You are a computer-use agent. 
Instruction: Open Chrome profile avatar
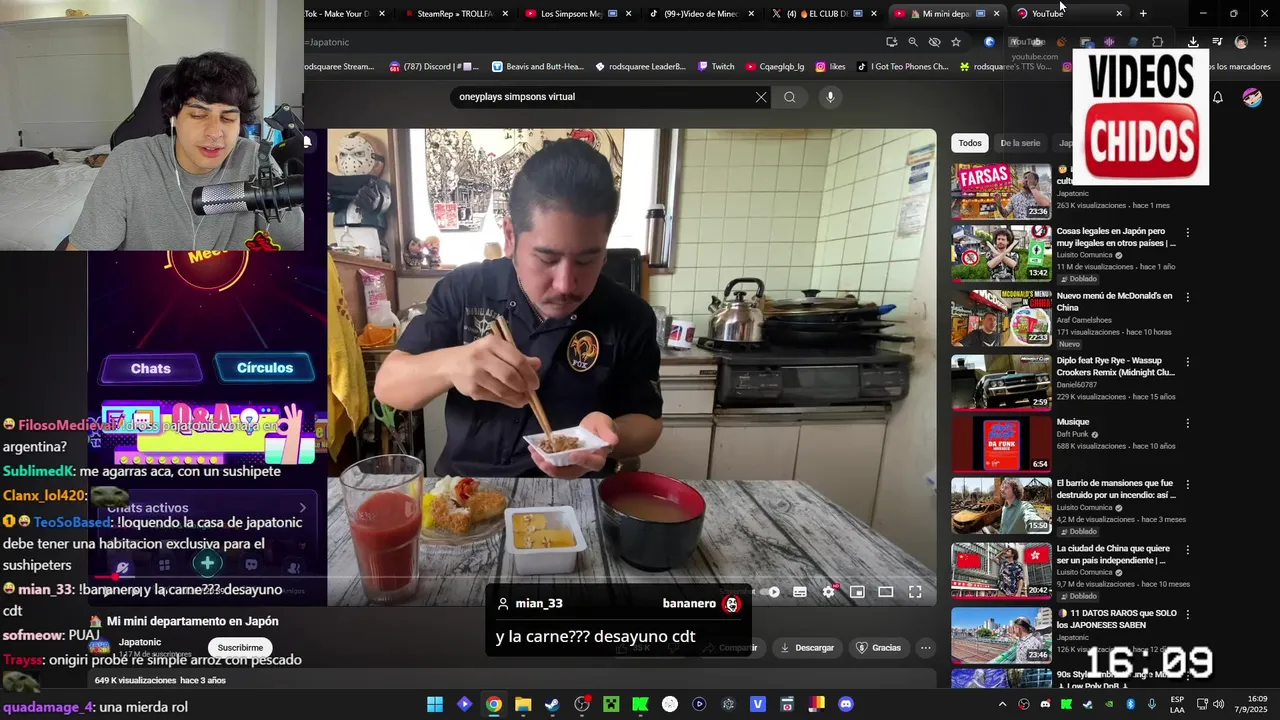point(1241,42)
